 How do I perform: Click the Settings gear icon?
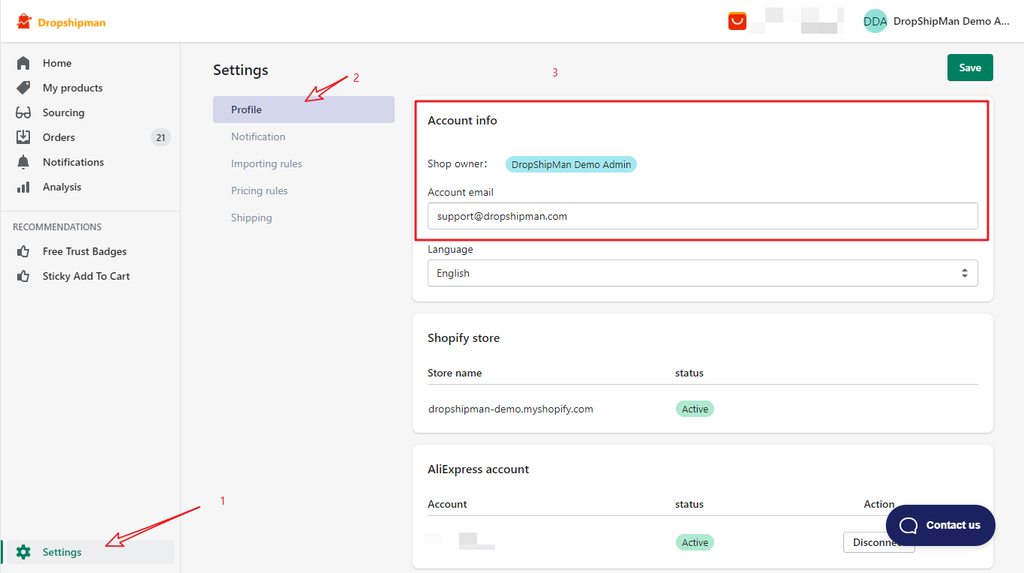pos(24,552)
